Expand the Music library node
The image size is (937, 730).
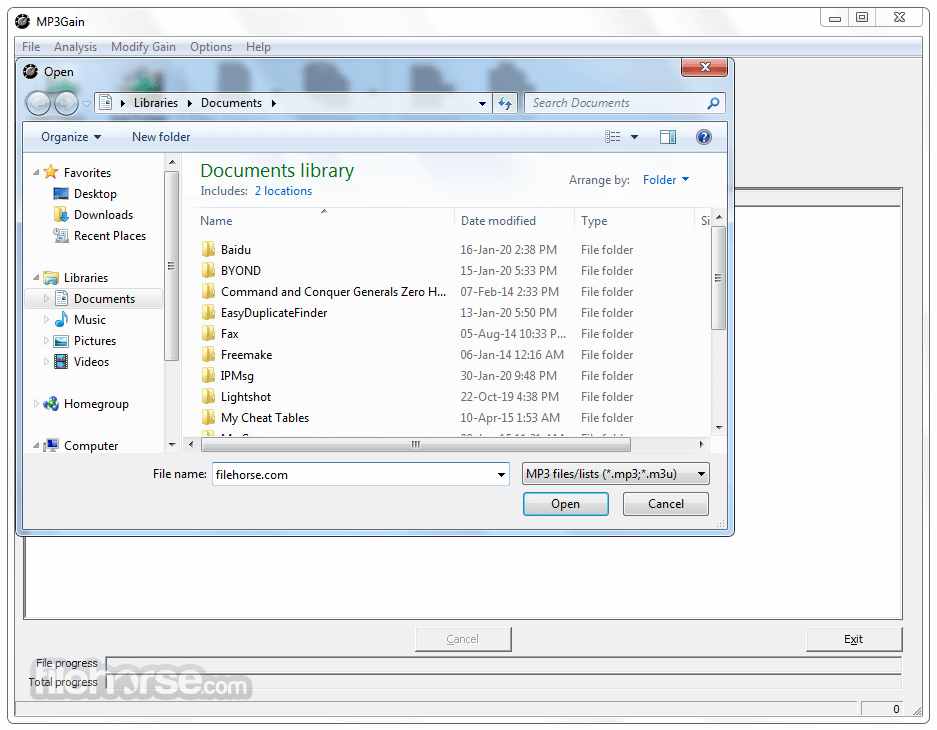pos(47,320)
